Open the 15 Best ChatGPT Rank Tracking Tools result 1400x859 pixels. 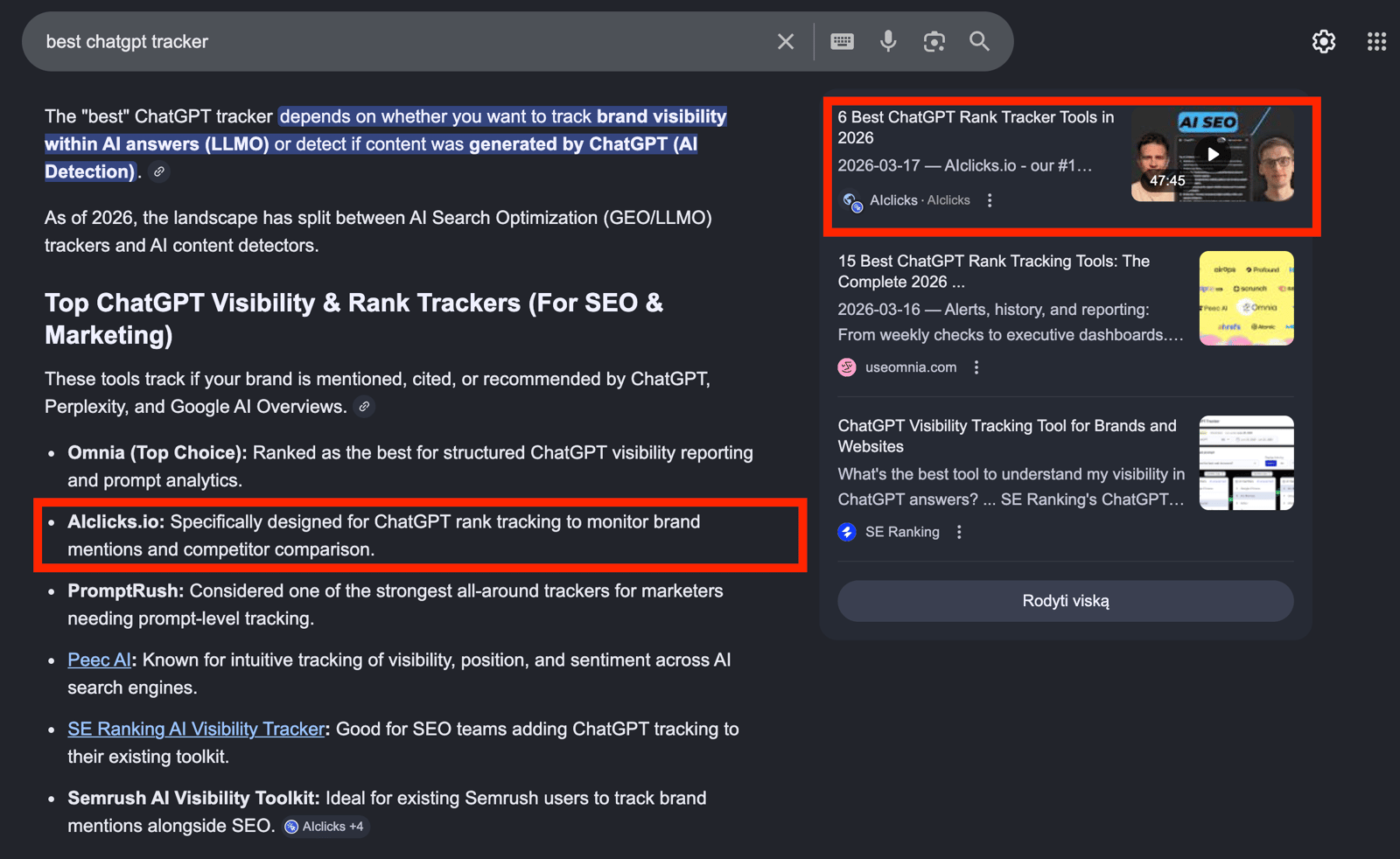993,271
